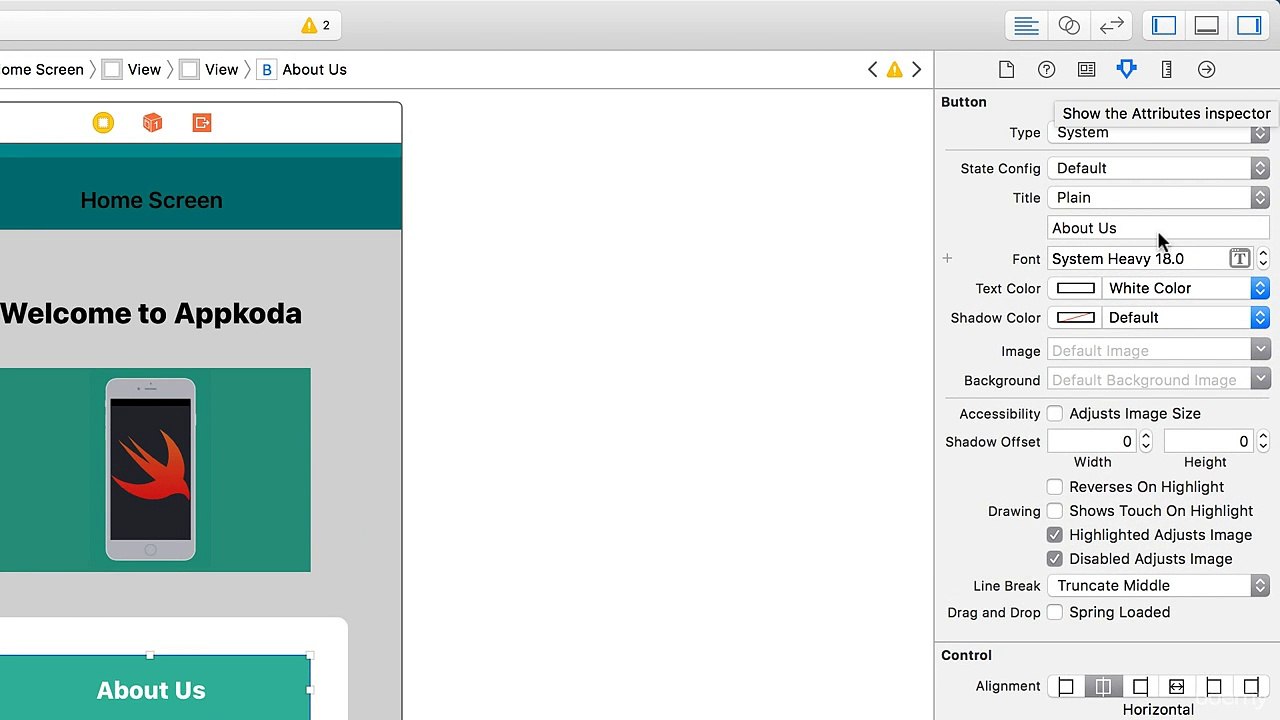The width and height of the screenshot is (1280, 720).
Task: Select the first View in jump bar
Action: (132, 69)
